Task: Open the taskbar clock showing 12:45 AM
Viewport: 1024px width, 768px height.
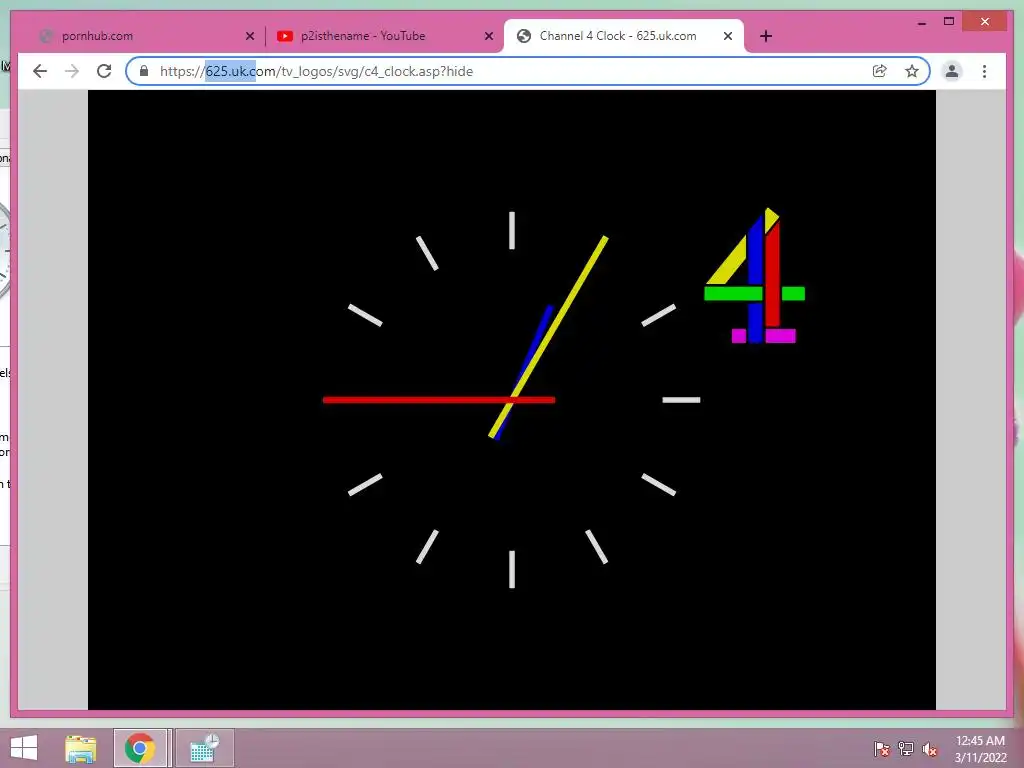Action: point(980,749)
